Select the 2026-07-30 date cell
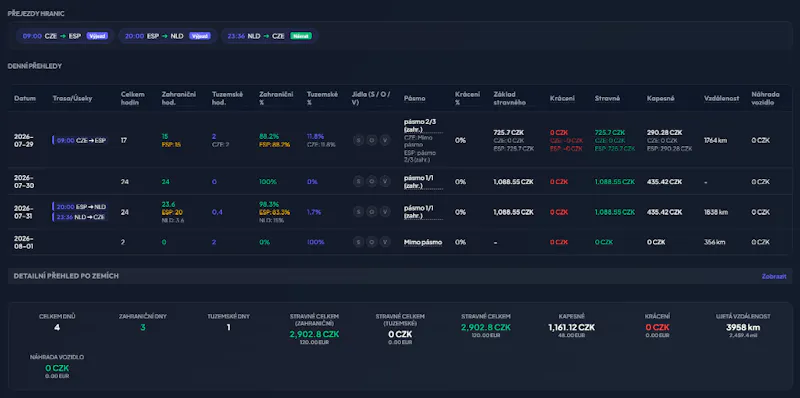This screenshot has width=800, height=398. coord(23,182)
